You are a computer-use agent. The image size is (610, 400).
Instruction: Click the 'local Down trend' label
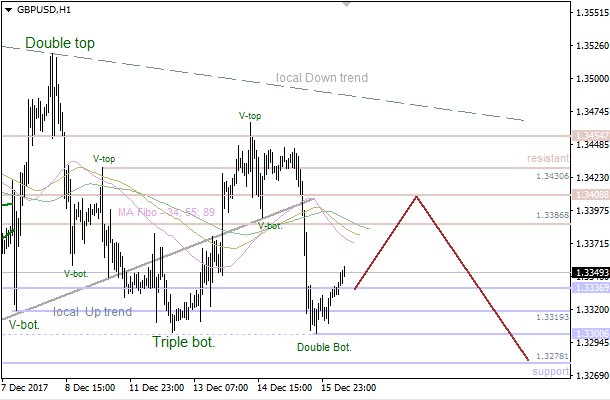click(x=322, y=78)
